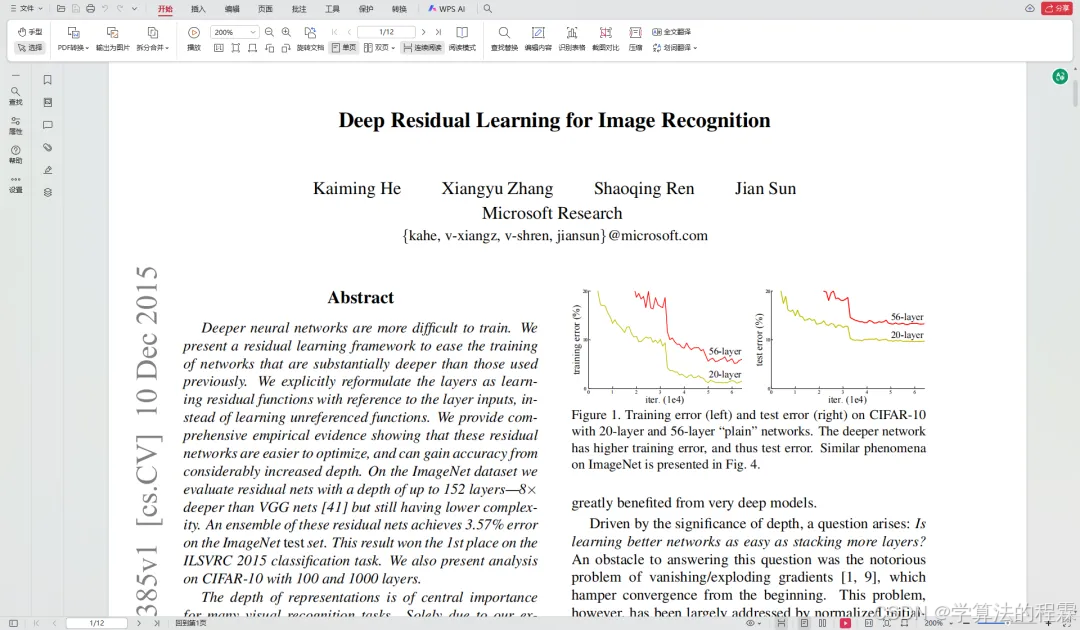Open the thumbnail panel icon
This screenshot has height=630, width=1080.
pos(48,102)
